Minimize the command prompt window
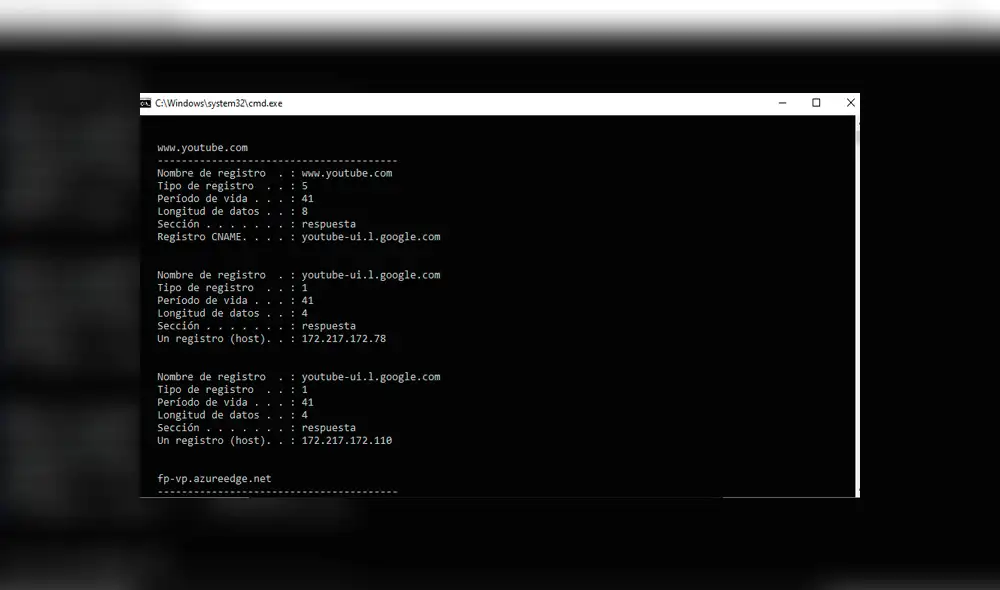 782,103
